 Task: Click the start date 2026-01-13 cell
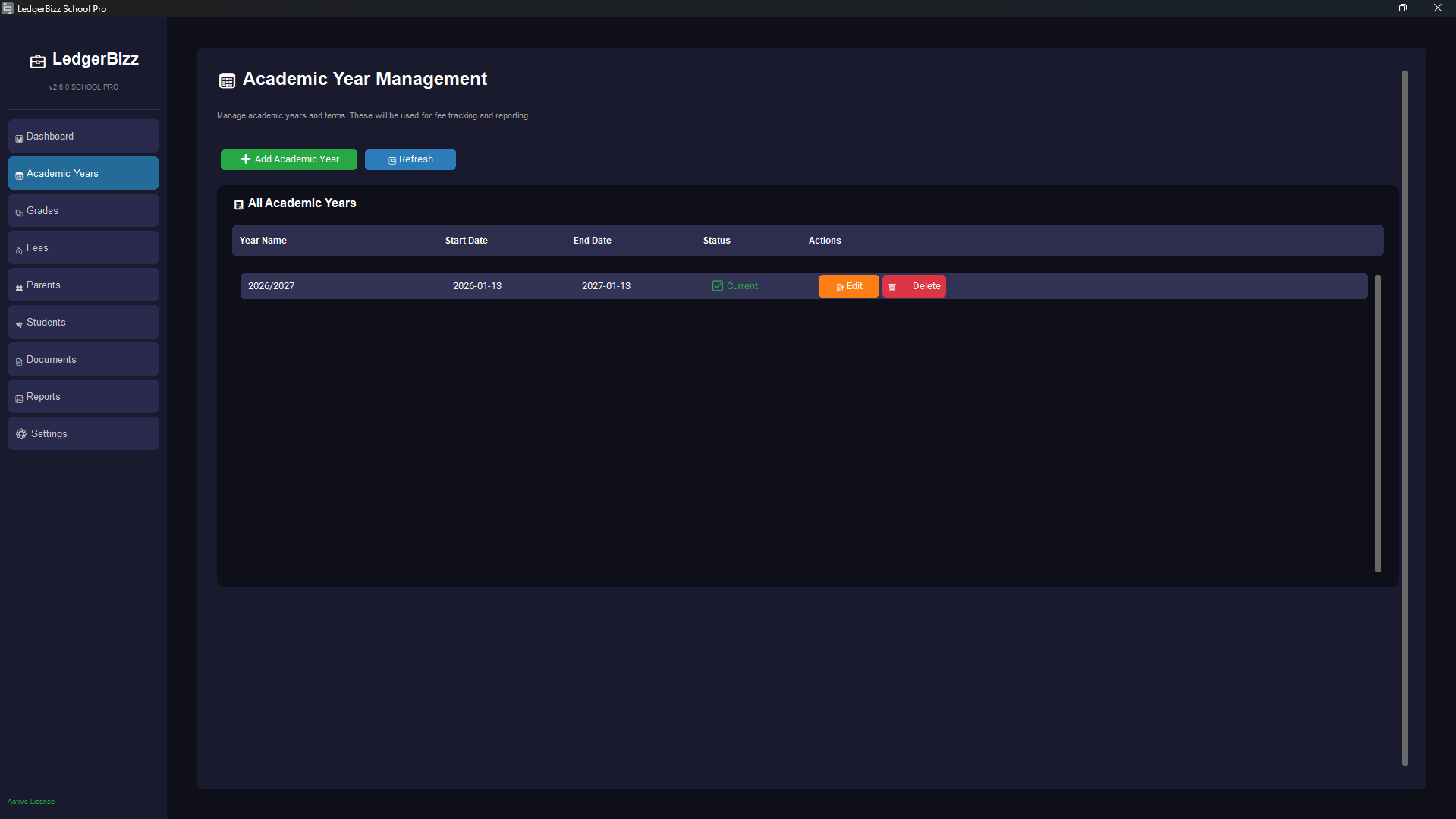(x=477, y=286)
